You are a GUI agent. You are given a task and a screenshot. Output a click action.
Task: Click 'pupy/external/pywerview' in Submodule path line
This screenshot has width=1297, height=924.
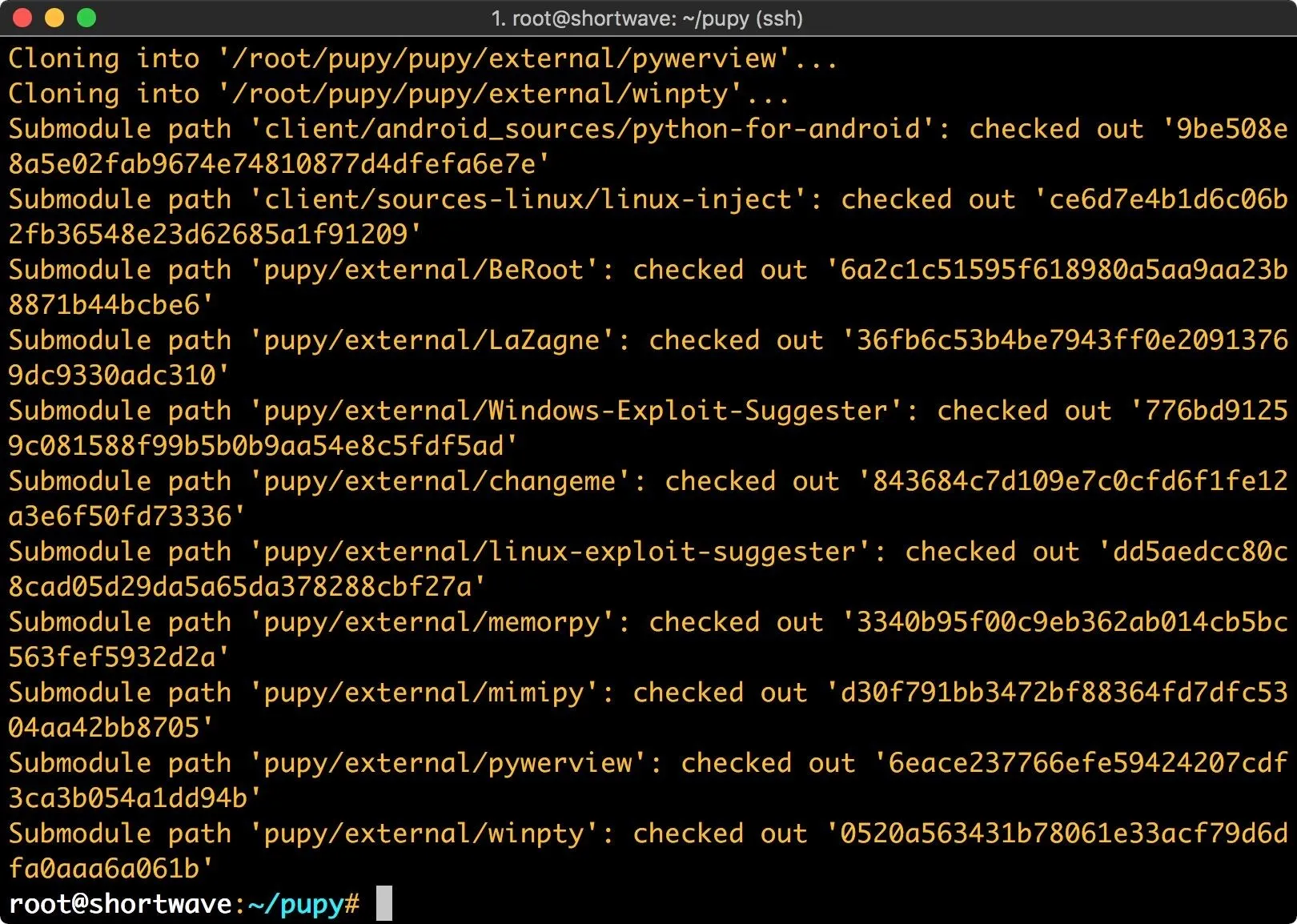coord(448,763)
